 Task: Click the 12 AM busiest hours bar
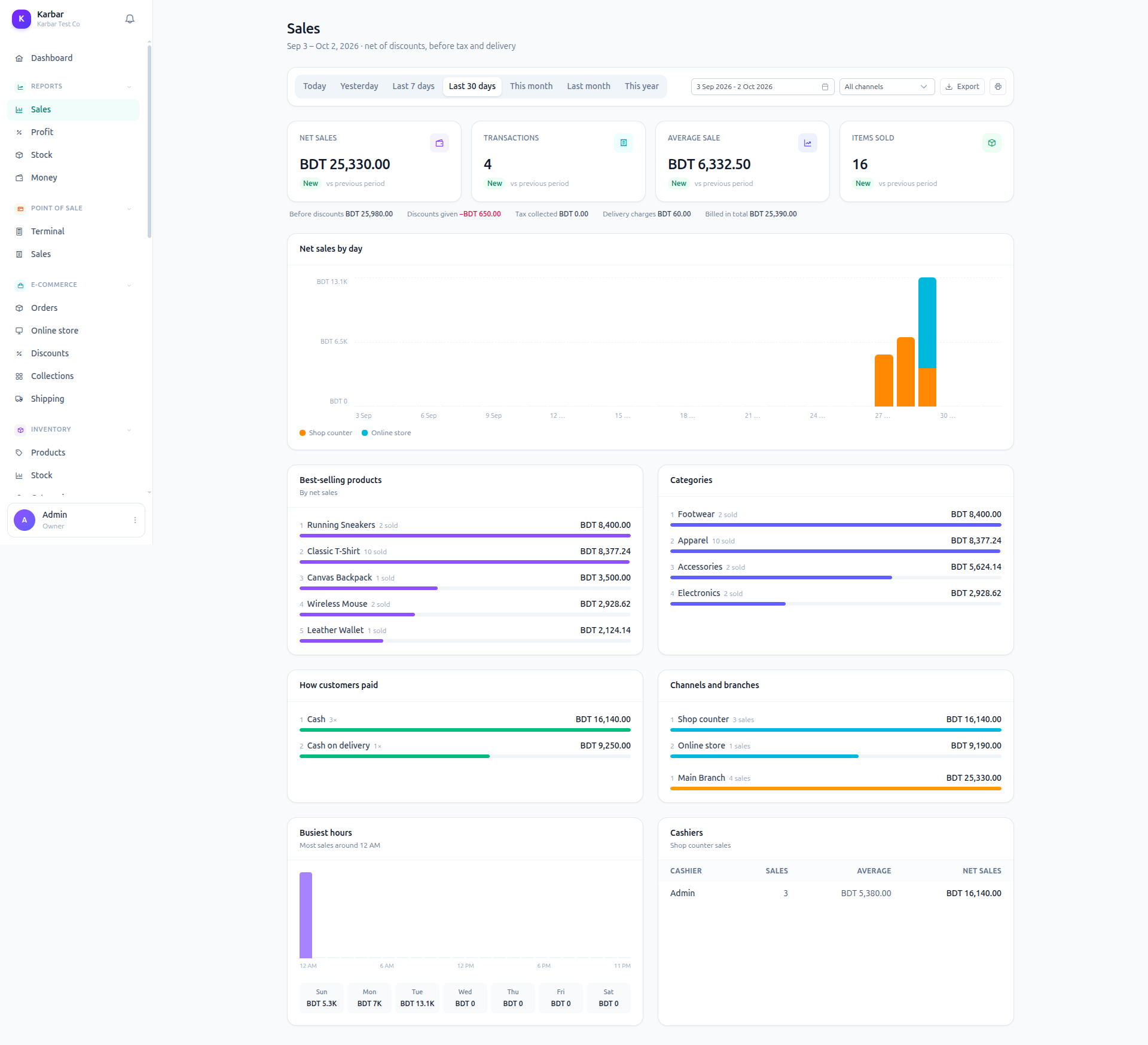coord(306,915)
